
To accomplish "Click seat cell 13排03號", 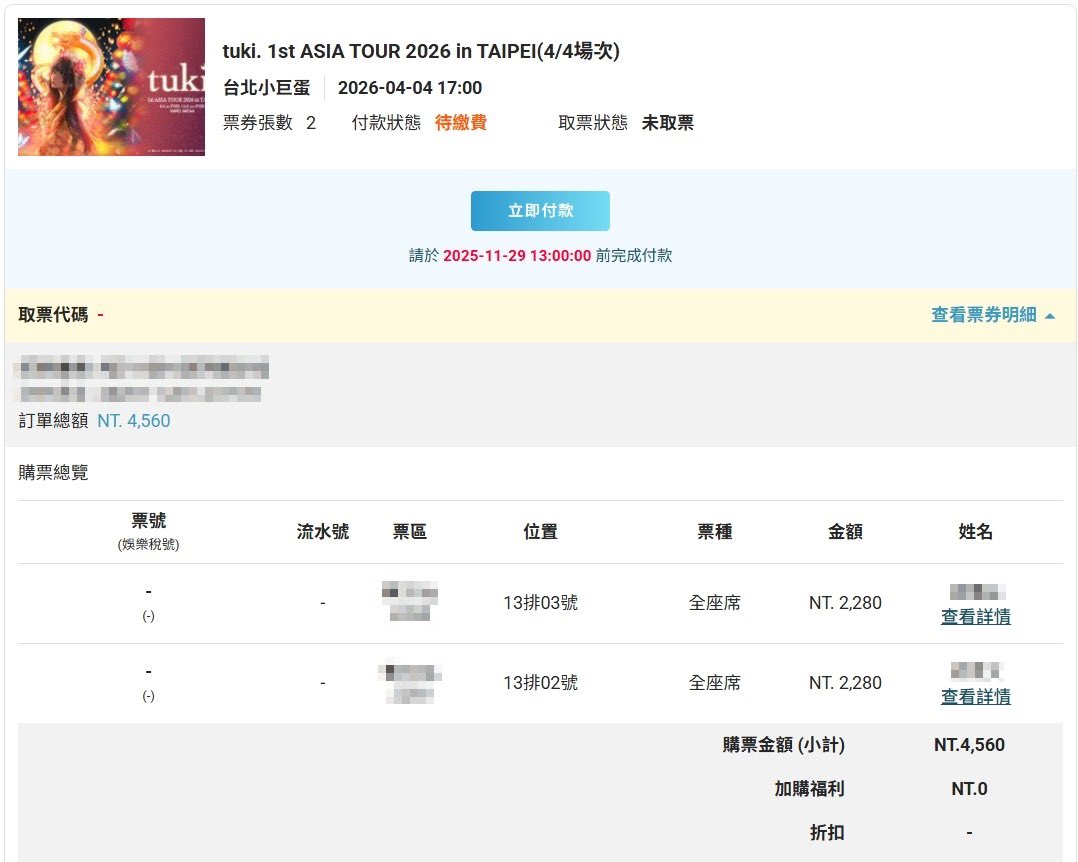I will pos(540,603).
